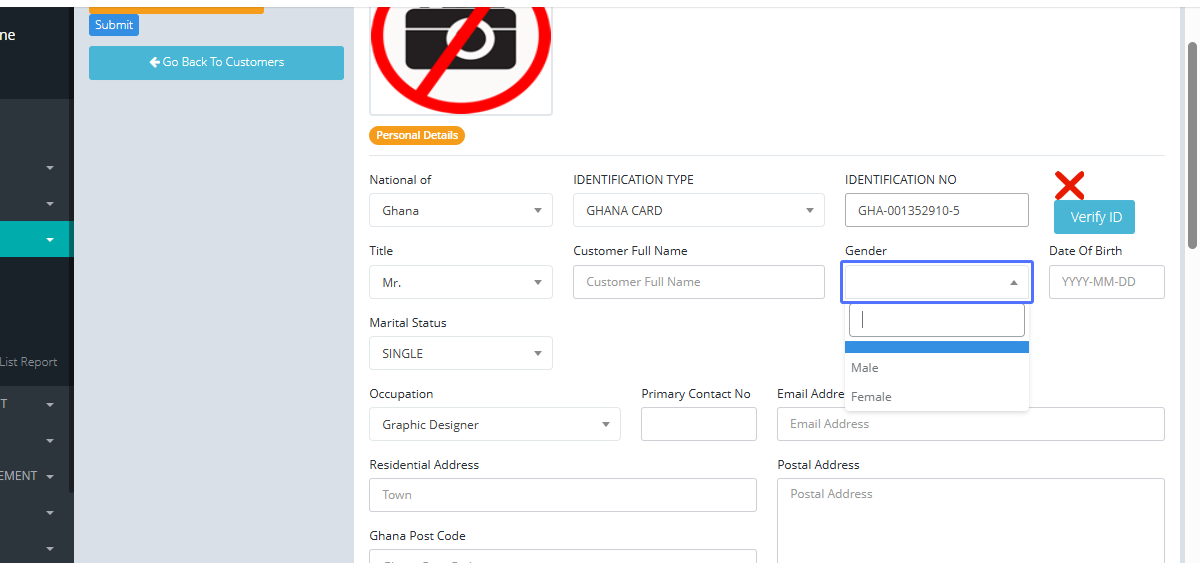Select the blank highlighted Gender option
This screenshot has width=1200, height=563.
click(x=936, y=347)
